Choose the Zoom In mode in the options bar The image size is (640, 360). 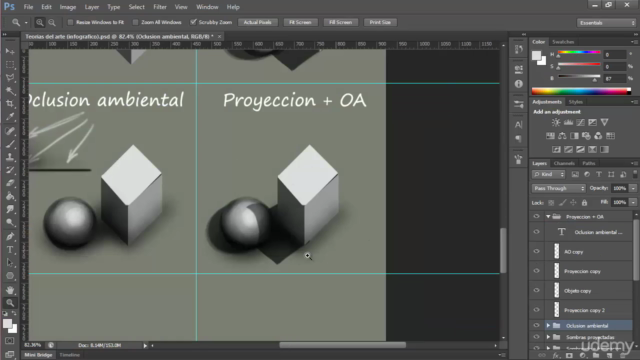[x=40, y=22]
